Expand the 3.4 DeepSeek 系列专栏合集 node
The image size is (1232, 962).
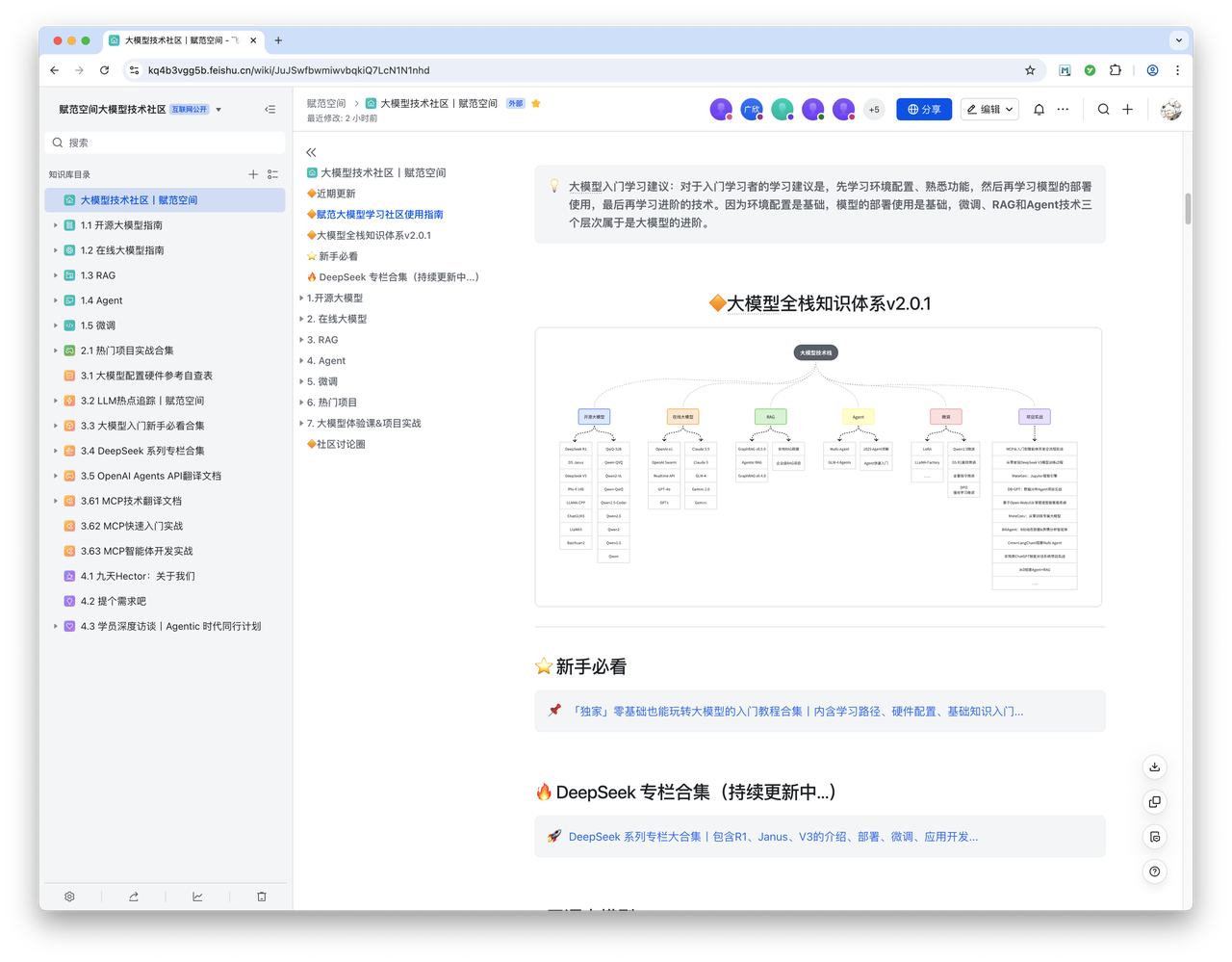(55, 451)
